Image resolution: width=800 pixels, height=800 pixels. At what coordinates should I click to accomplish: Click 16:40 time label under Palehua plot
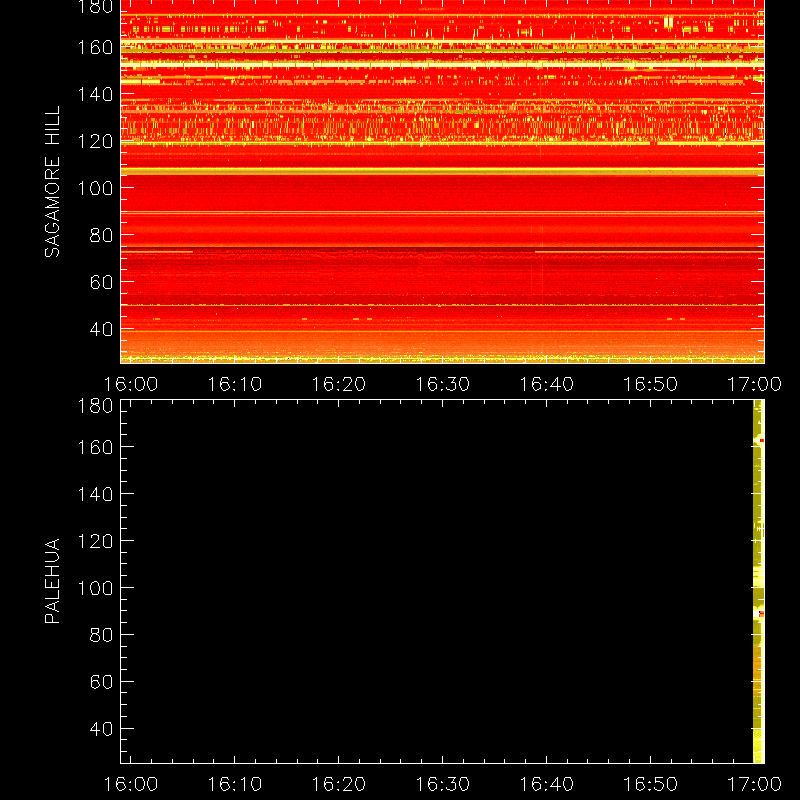click(x=546, y=784)
